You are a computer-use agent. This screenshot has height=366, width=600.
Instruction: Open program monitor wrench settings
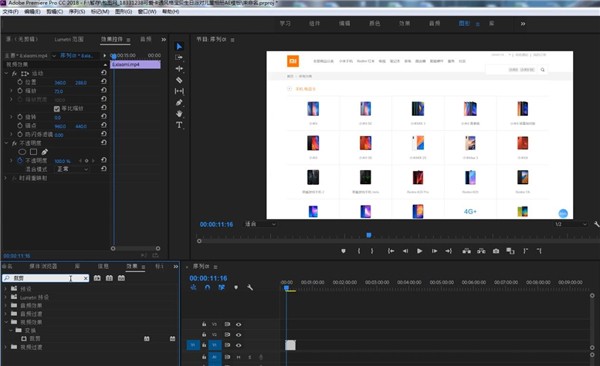(597, 224)
